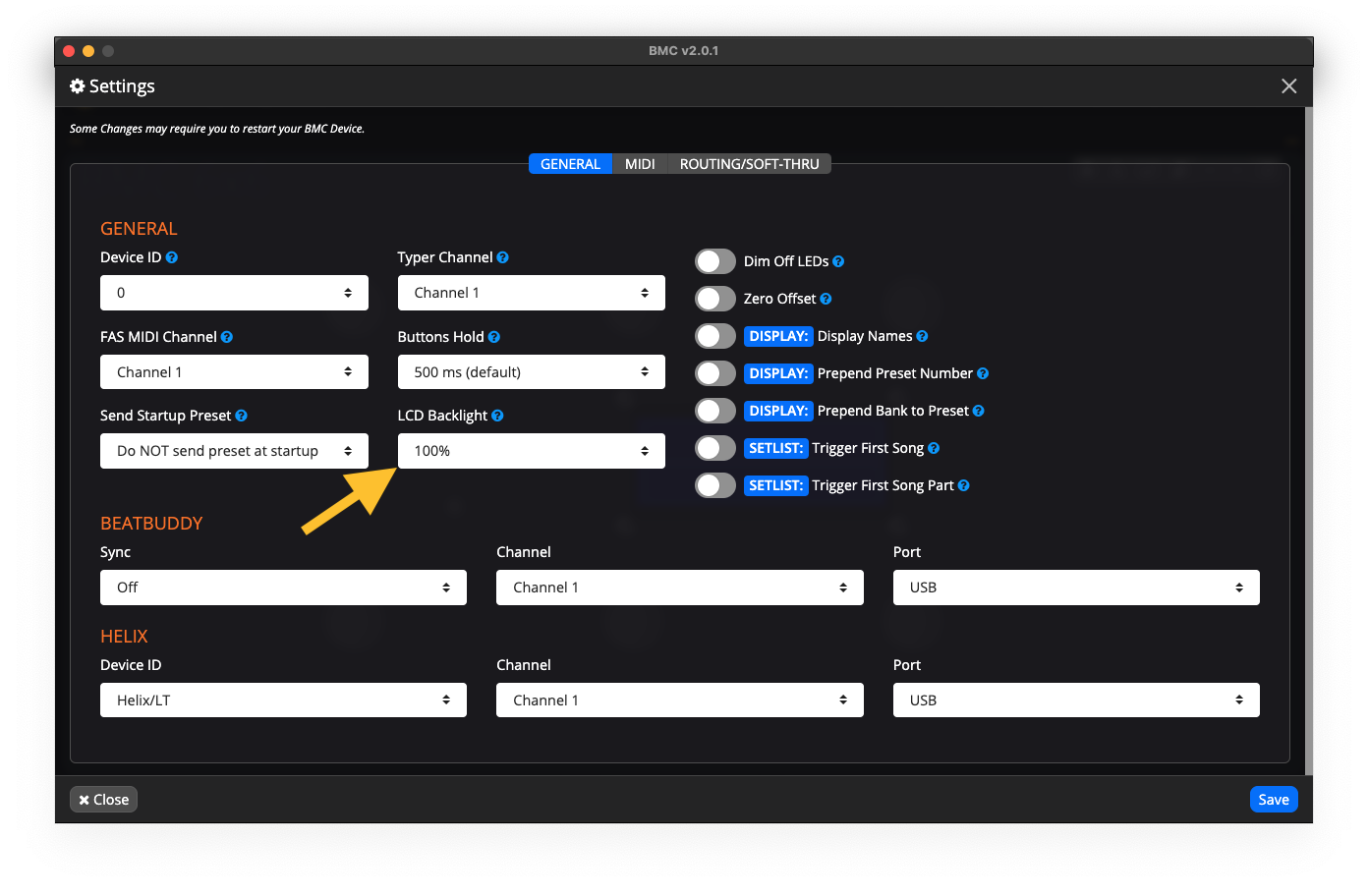This screenshot has width=1368, height=896.
Task: Open the LCD Backlight dropdown
Action: click(532, 451)
